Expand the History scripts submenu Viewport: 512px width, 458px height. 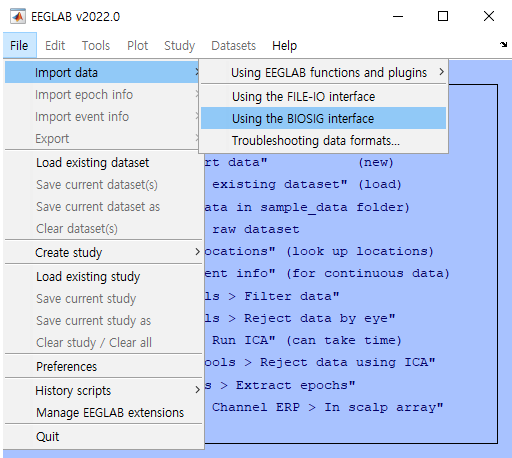click(103, 390)
